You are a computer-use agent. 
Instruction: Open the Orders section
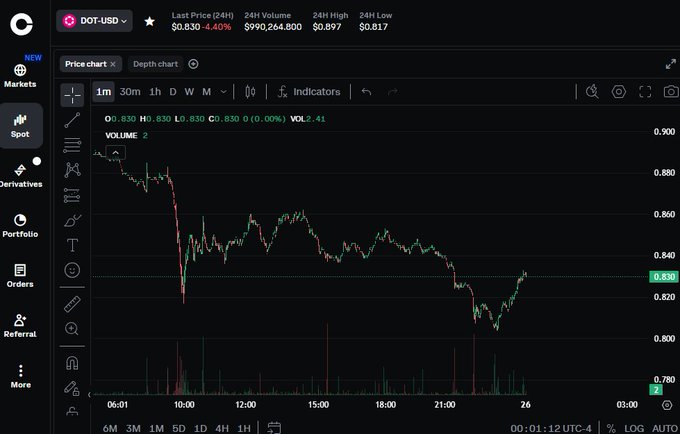coord(20,276)
